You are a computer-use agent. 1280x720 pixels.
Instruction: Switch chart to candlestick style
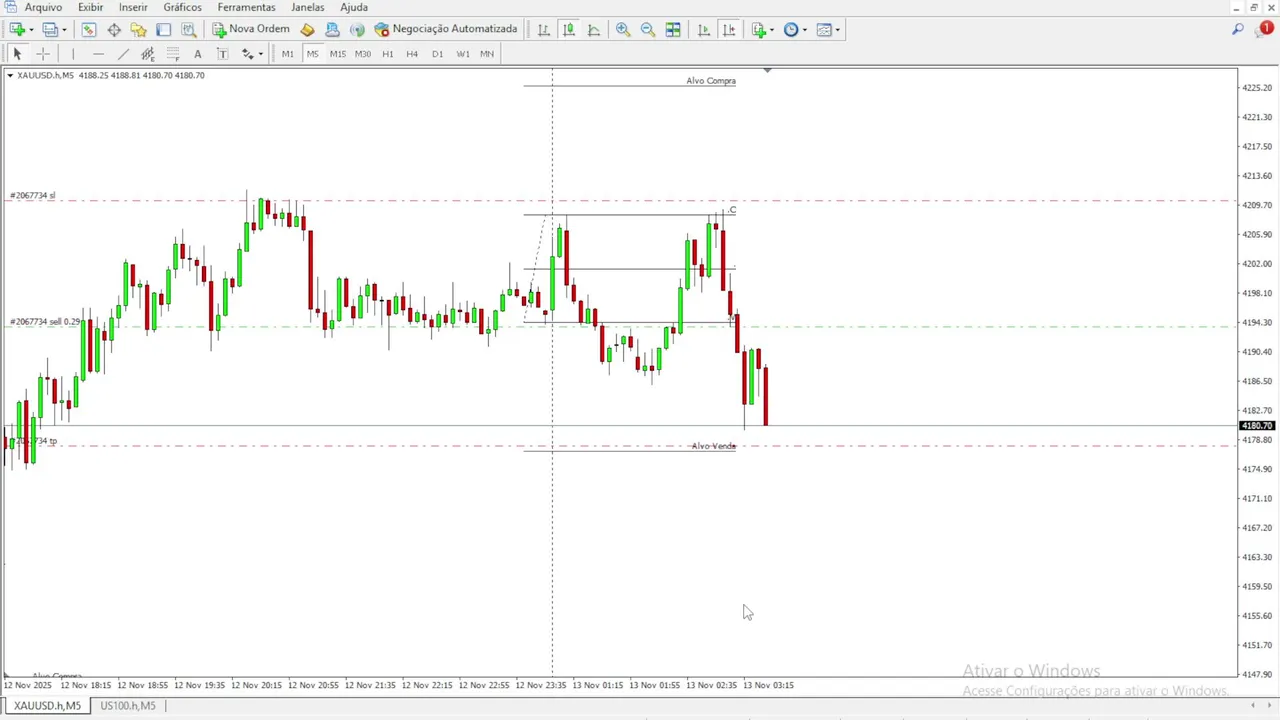tap(569, 30)
